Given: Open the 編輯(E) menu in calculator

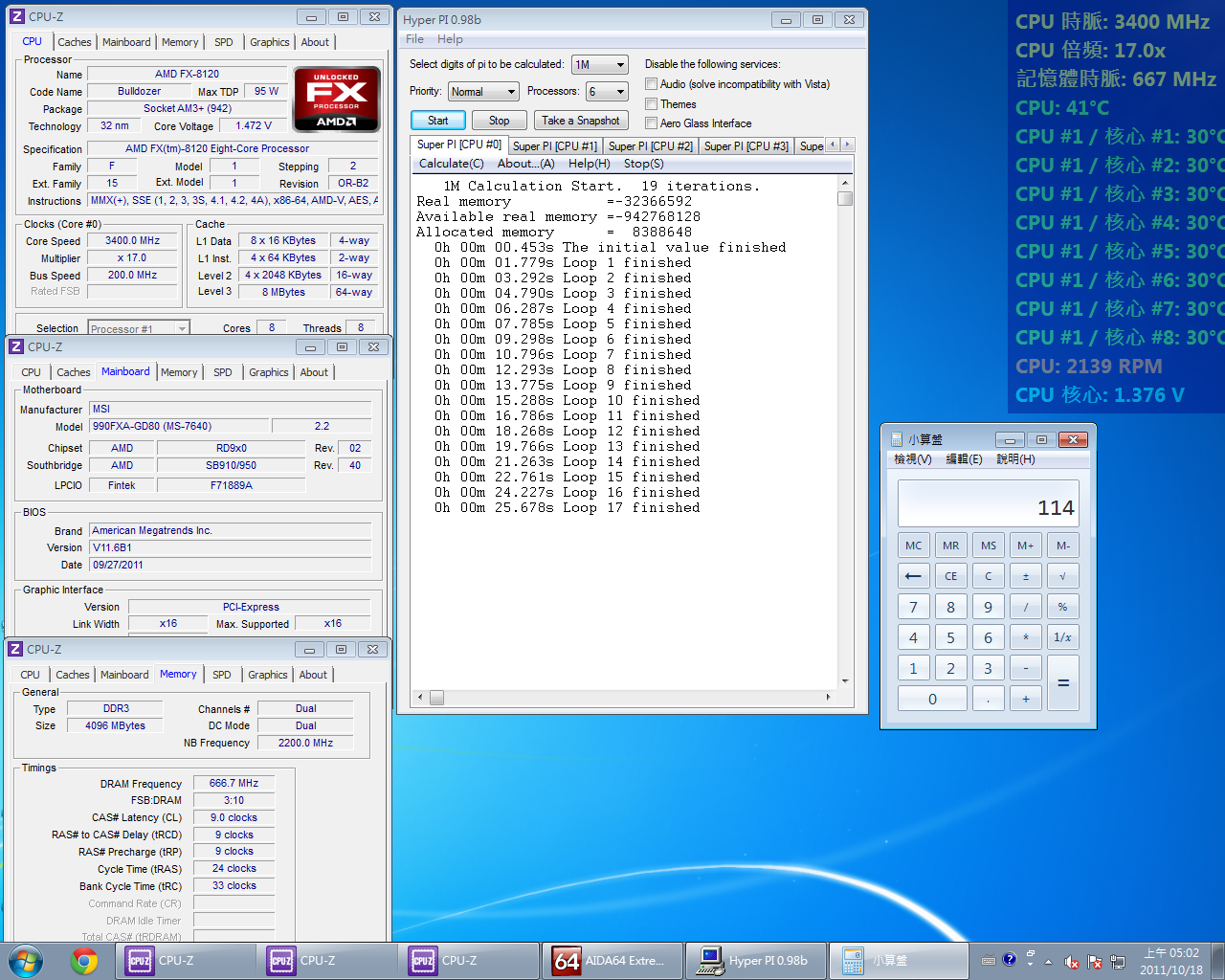Looking at the screenshot, I should 964,459.
